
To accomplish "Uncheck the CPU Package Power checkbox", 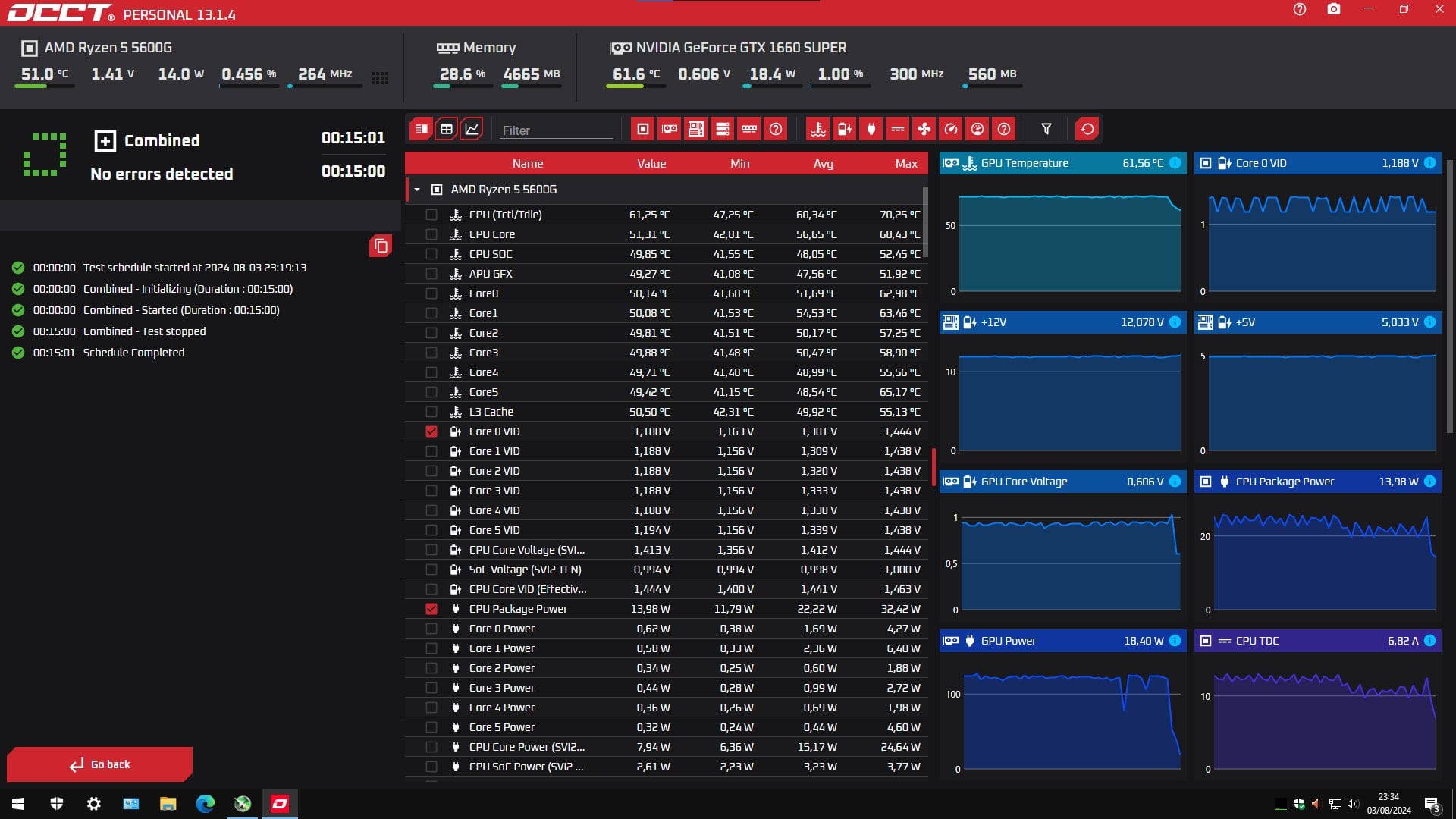I will tap(431, 609).
